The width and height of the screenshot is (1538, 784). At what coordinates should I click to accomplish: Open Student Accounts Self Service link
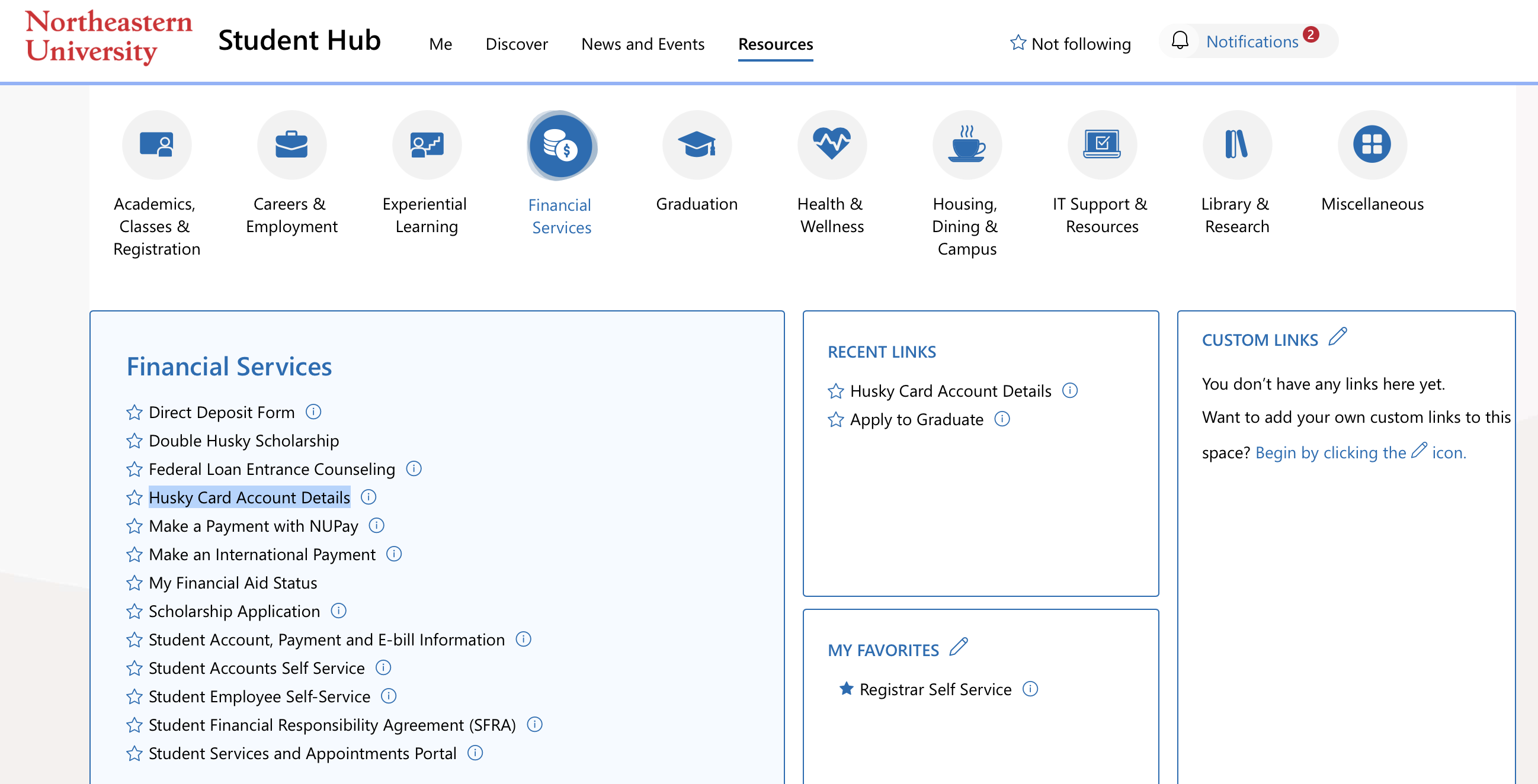coord(257,669)
